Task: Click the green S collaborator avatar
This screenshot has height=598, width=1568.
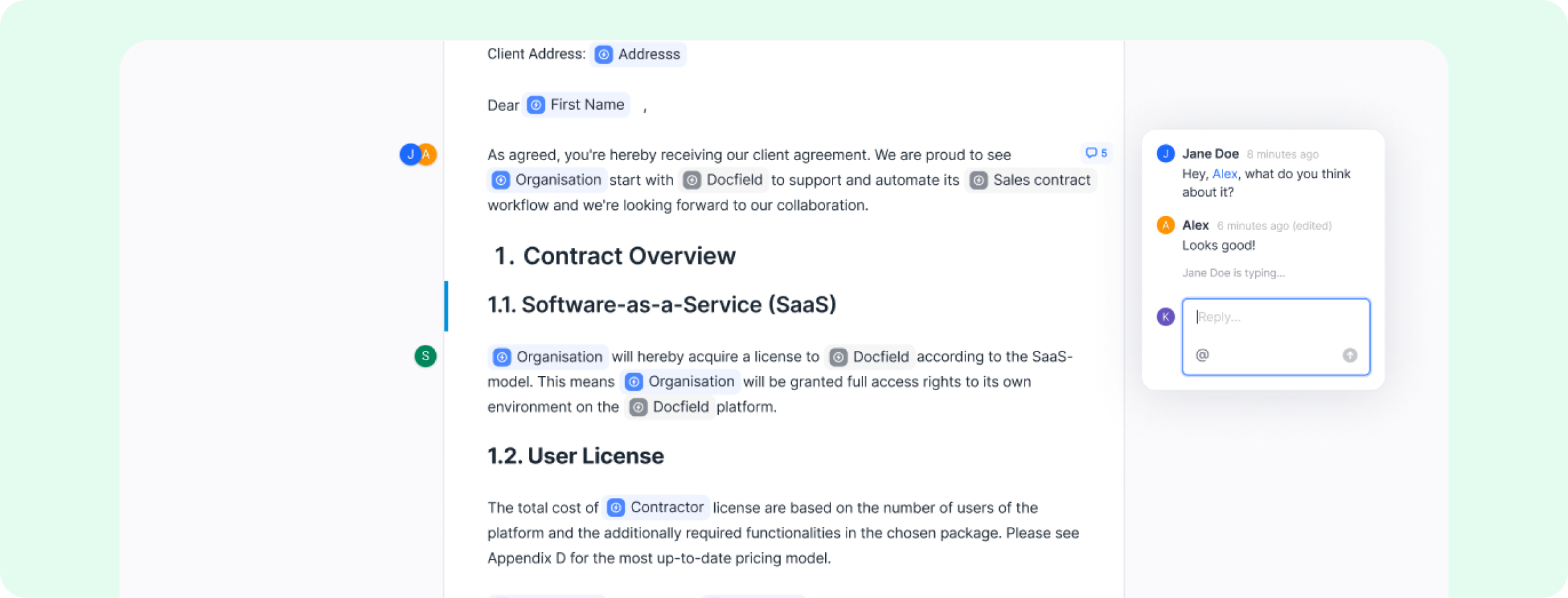Action: click(425, 356)
